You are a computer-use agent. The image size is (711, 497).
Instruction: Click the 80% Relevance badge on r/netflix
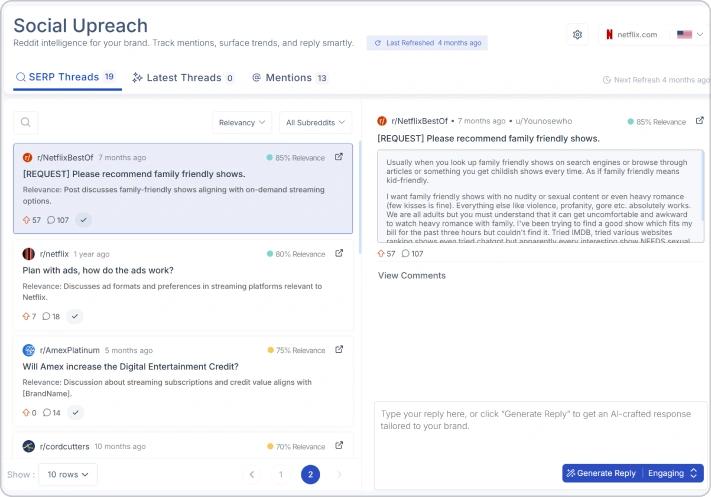(296, 254)
